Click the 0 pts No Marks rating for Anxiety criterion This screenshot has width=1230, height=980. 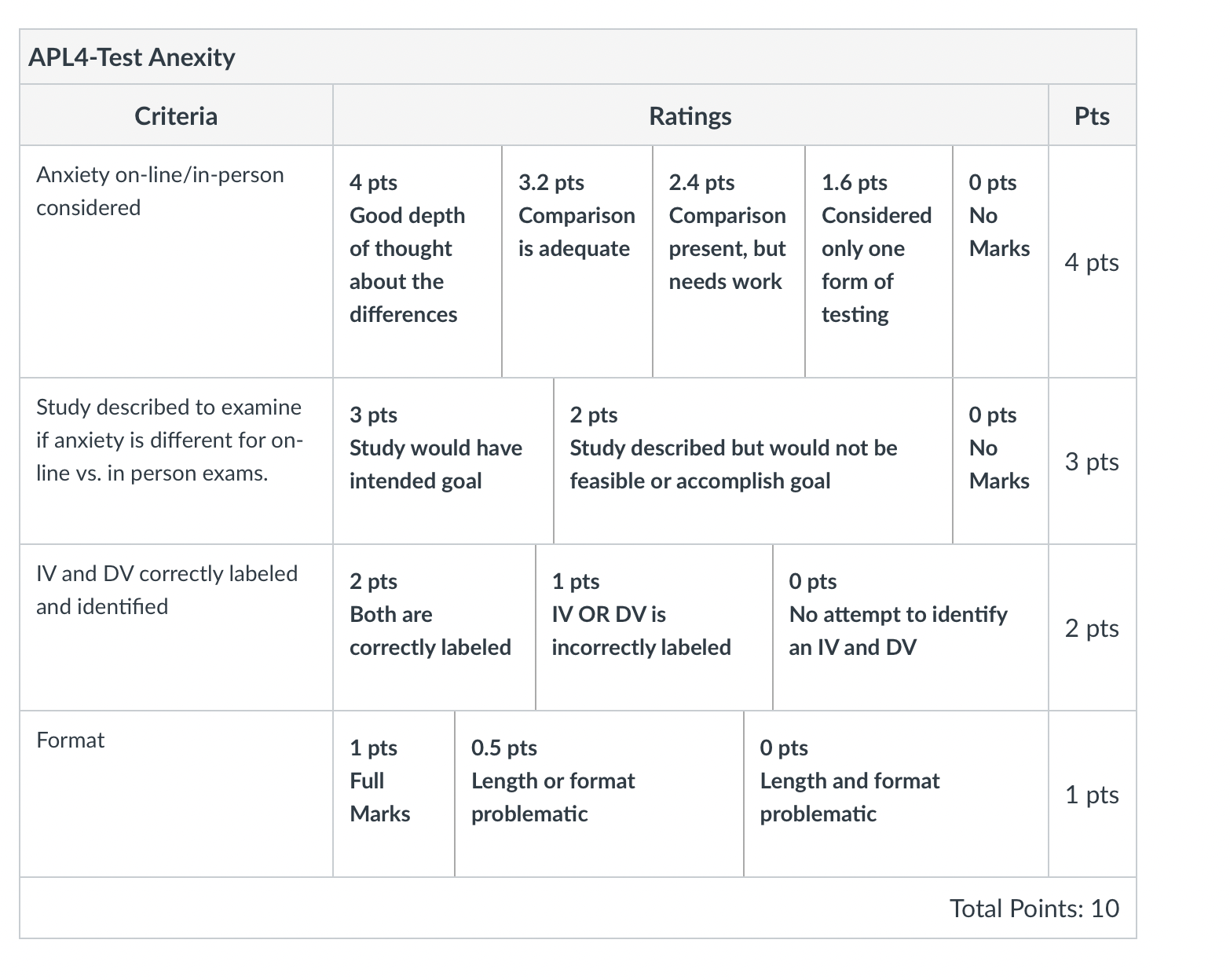[x=1001, y=261]
